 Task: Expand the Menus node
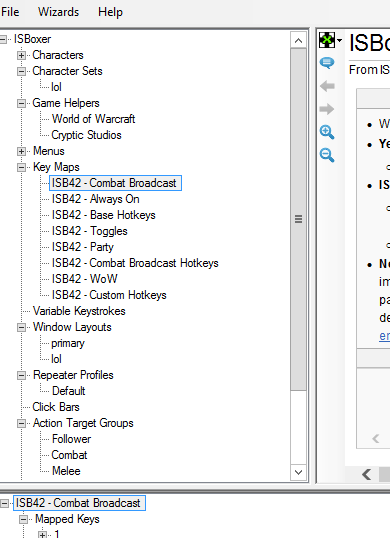pos(22,151)
